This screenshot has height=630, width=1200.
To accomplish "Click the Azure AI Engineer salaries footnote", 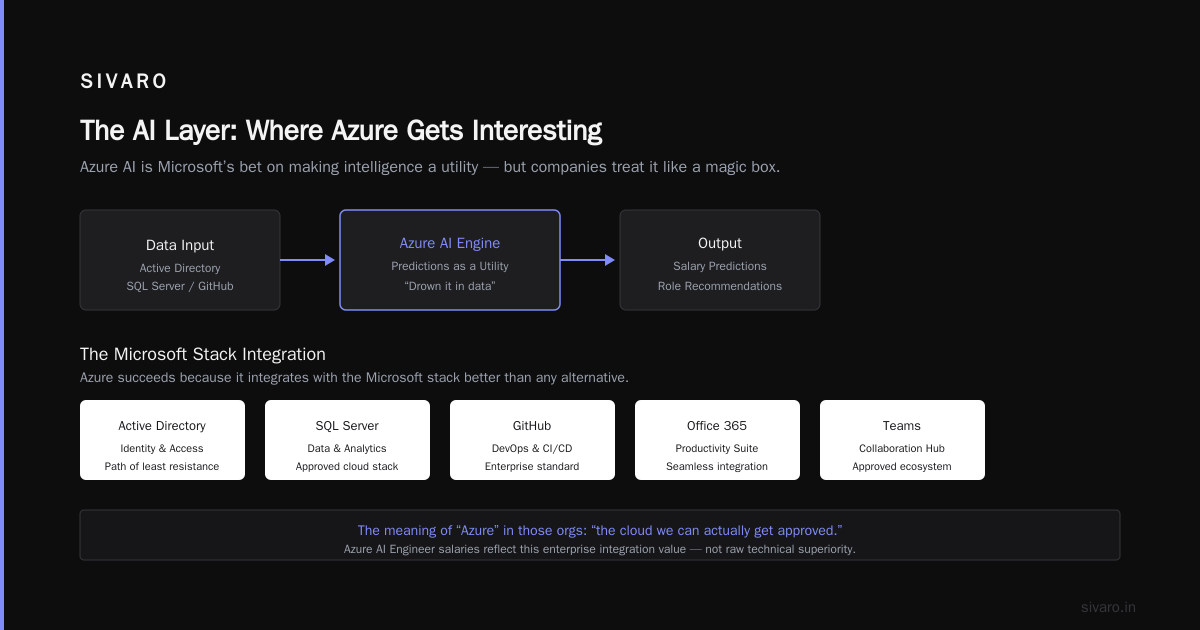I will (x=600, y=549).
